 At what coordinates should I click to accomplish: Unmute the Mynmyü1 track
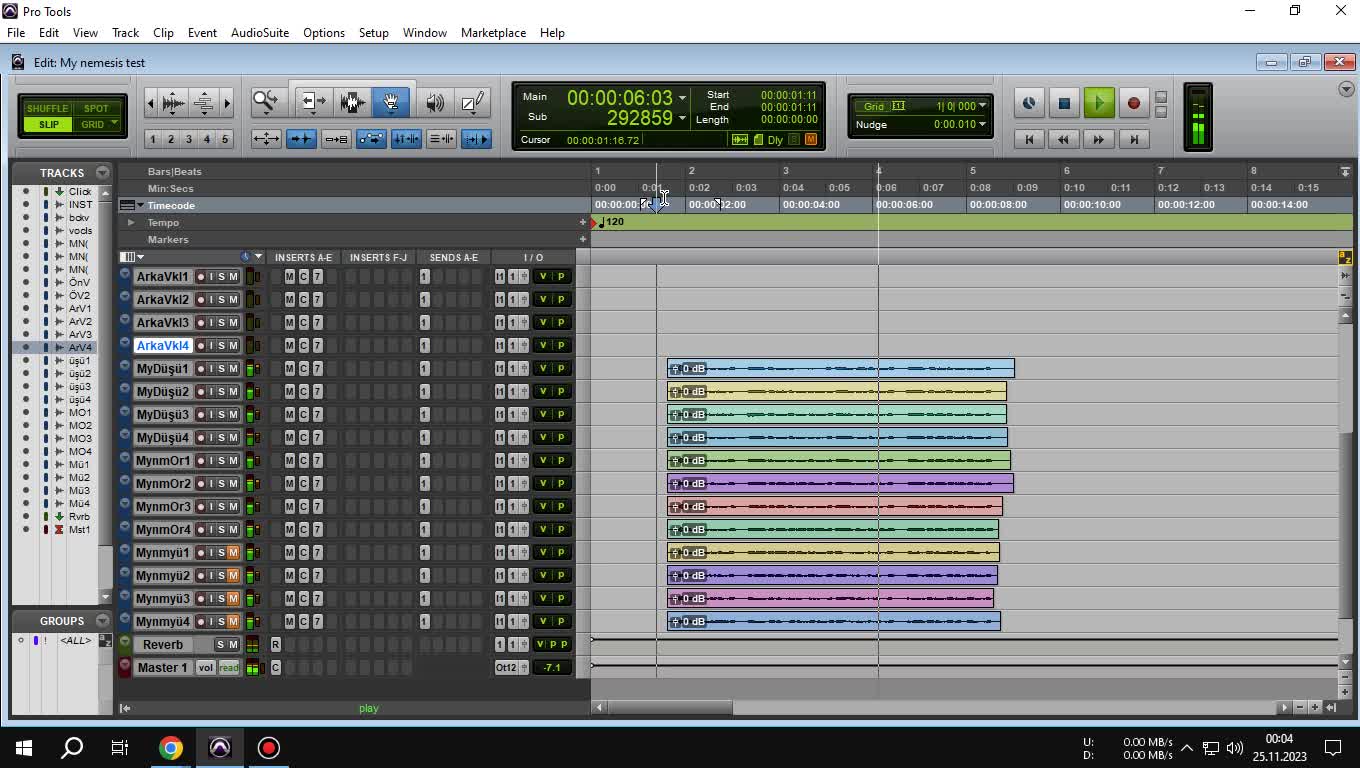[233, 553]
